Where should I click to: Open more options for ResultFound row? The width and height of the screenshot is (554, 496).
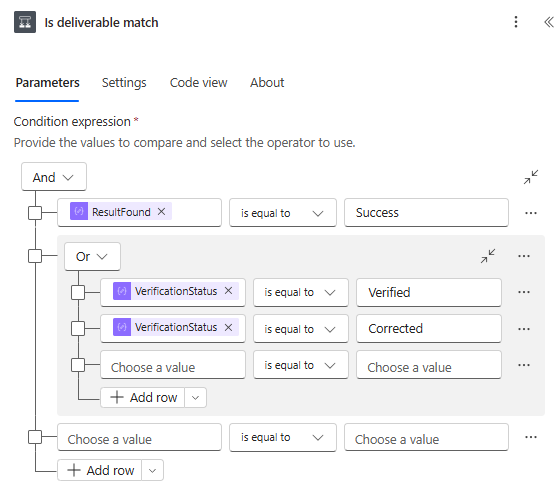531,213
